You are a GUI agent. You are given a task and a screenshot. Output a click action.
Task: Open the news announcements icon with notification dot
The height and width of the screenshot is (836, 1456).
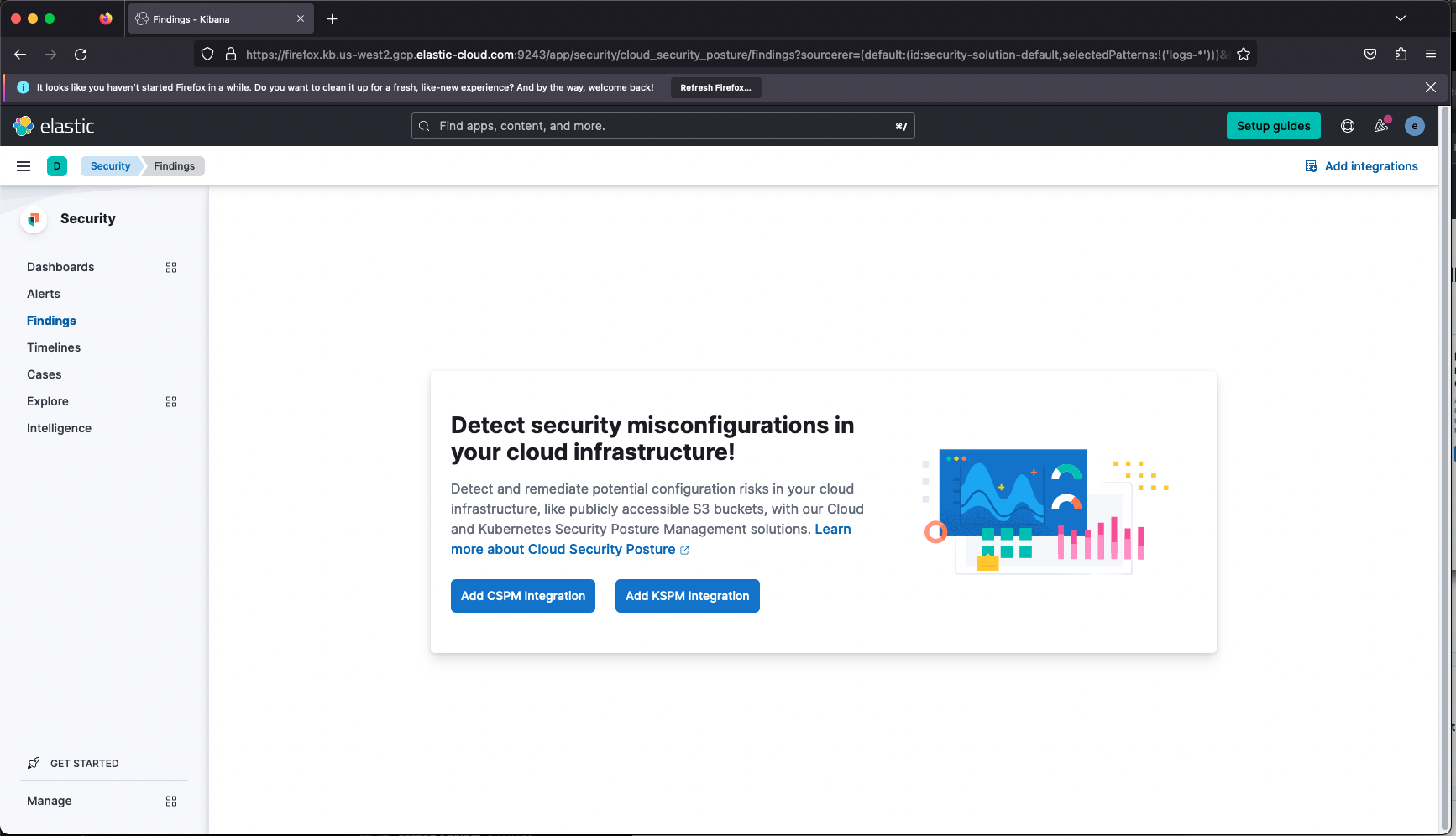[x=1380, y=125]
